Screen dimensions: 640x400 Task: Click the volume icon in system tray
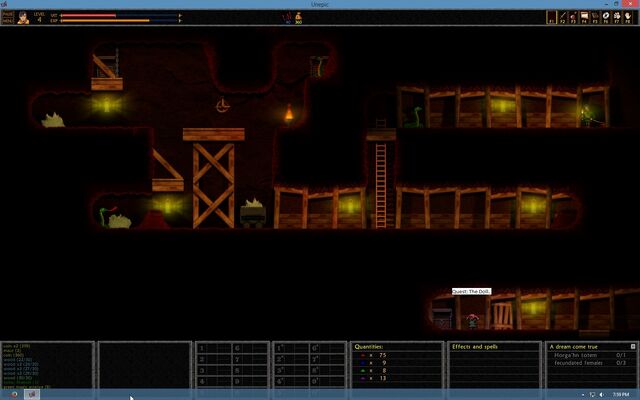602,395
